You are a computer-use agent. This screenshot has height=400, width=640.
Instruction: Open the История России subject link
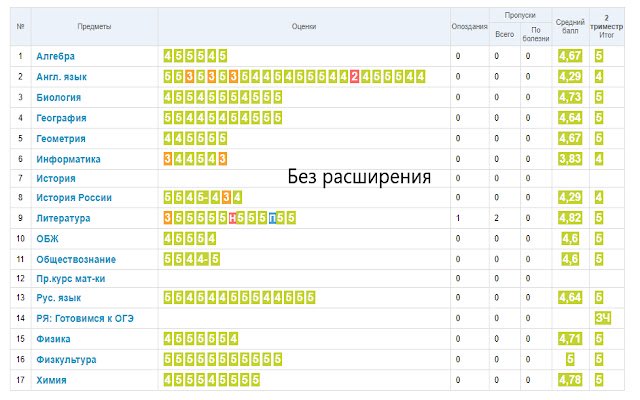click(74, 198)
